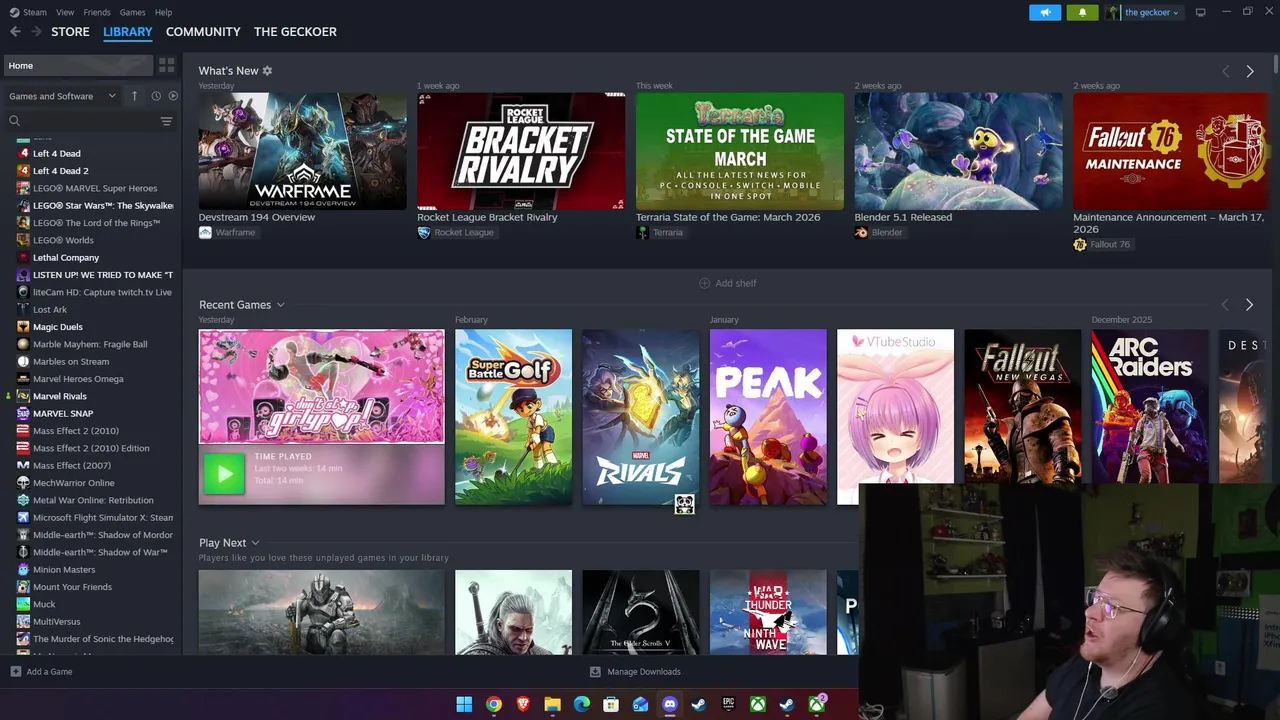Screen dimensions: 1280x720
Task: Select MARVEL SNAP in game list
Action: [x=63, y=414]
